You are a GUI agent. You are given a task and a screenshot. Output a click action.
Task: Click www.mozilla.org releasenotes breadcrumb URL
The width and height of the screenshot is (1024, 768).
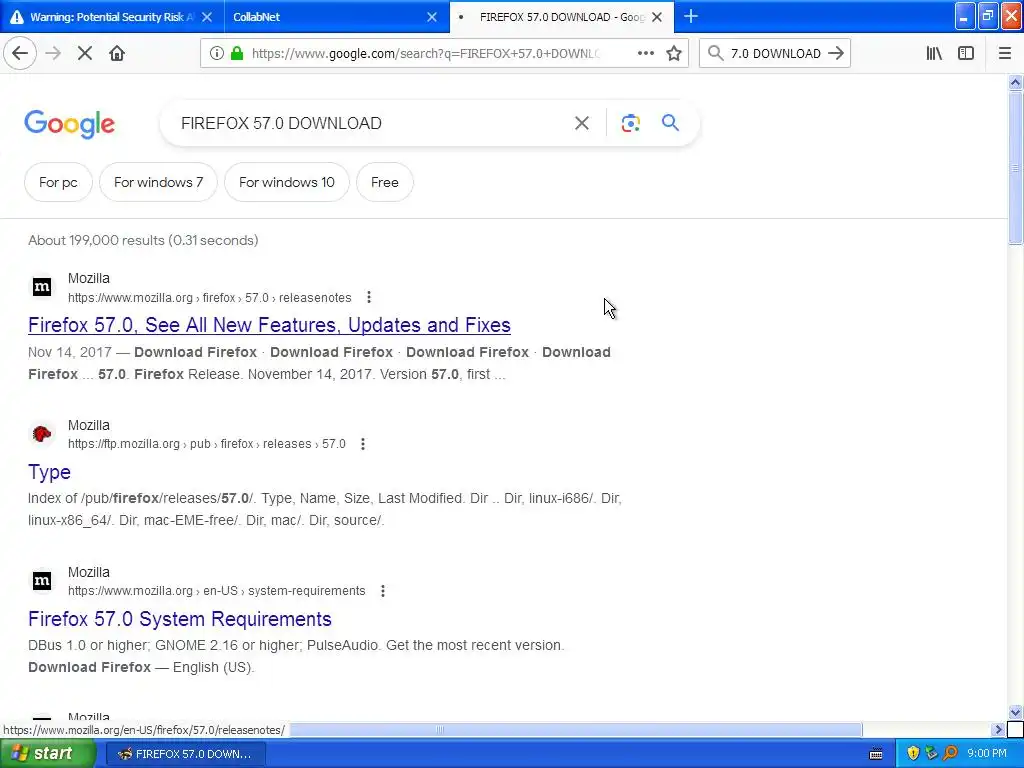point(210,298)
